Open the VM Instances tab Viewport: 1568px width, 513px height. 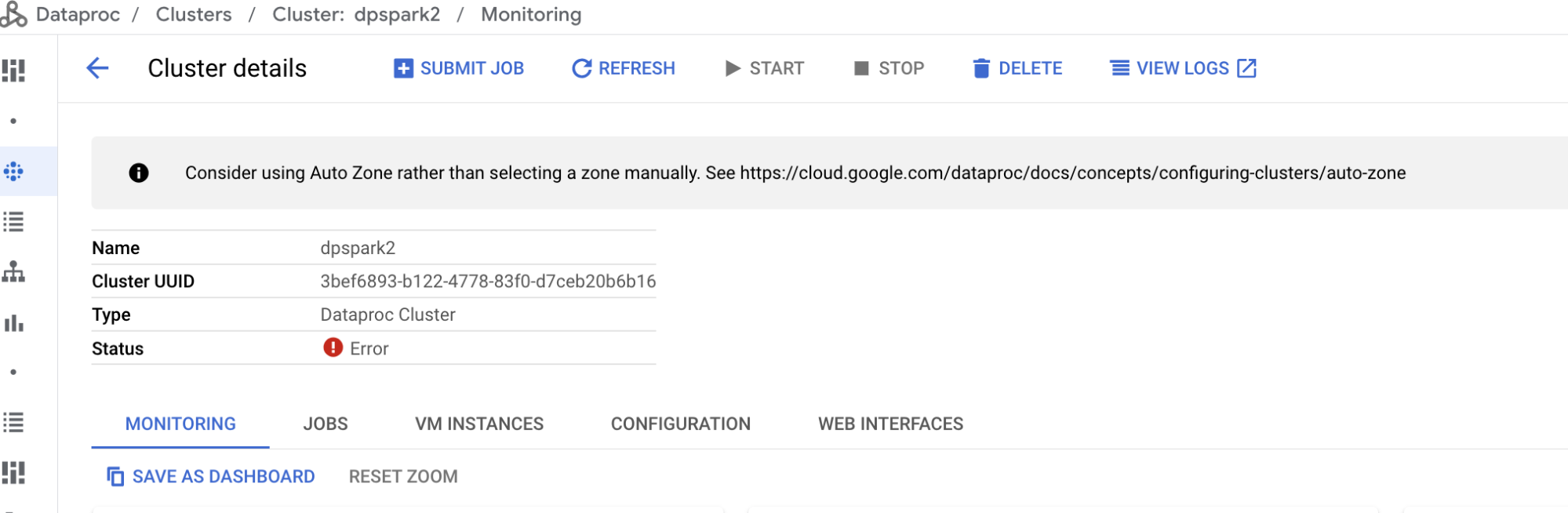tap(479, 424)
